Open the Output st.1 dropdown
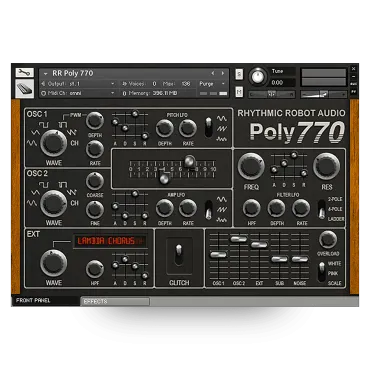The width and height of the screenshot is (370, 370). pos(79,84)
